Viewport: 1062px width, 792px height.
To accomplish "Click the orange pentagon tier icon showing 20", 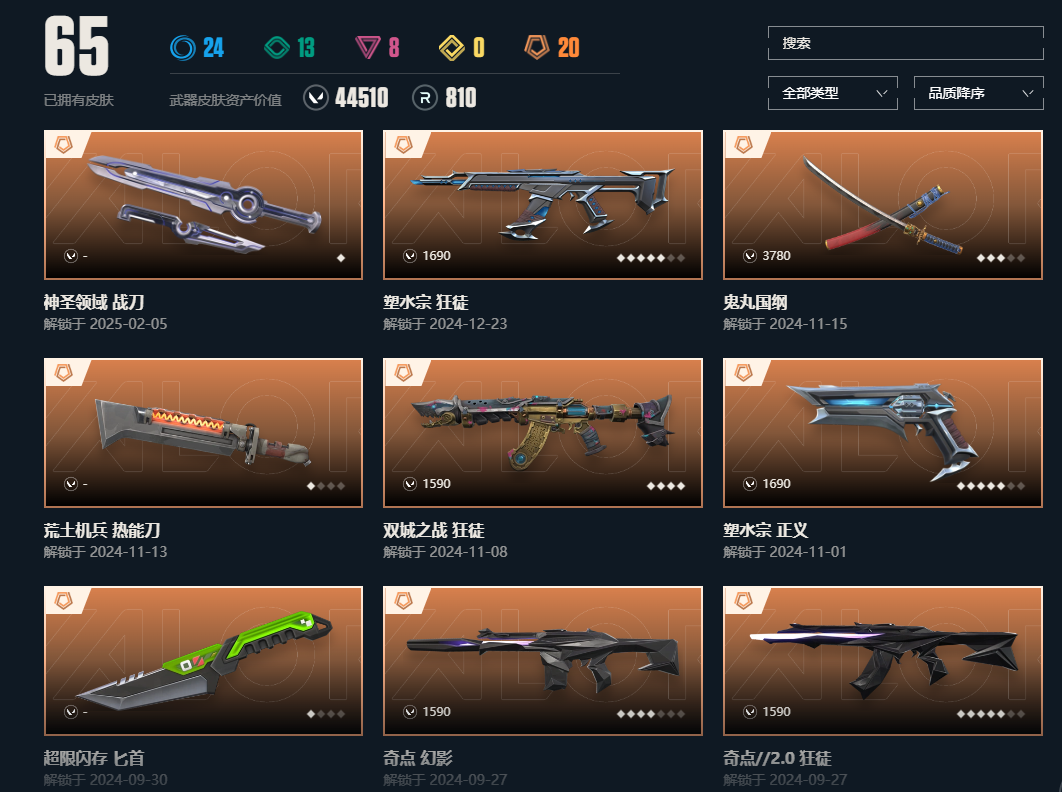I will click(536, 47).
